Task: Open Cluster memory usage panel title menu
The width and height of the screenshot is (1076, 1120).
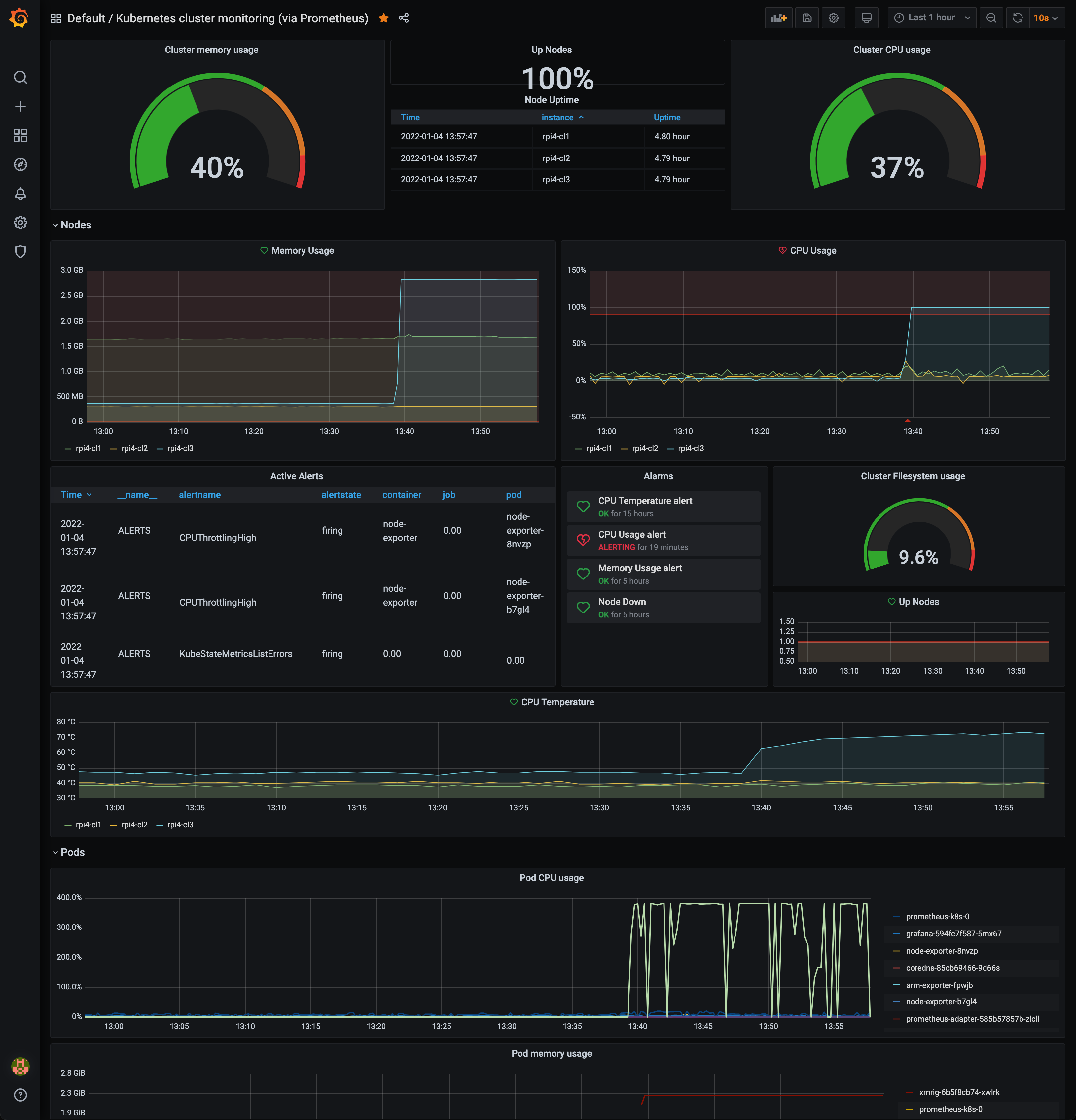Action: pos(211,50)
